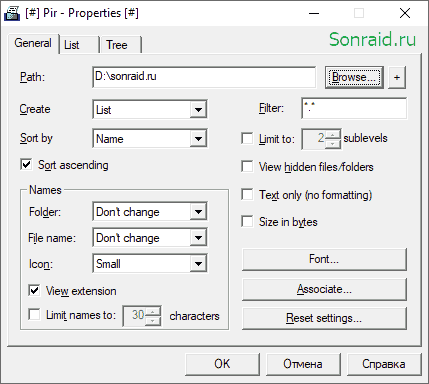Close the Properties window
This screenshot has width=429, height=384.
(405, 13)
